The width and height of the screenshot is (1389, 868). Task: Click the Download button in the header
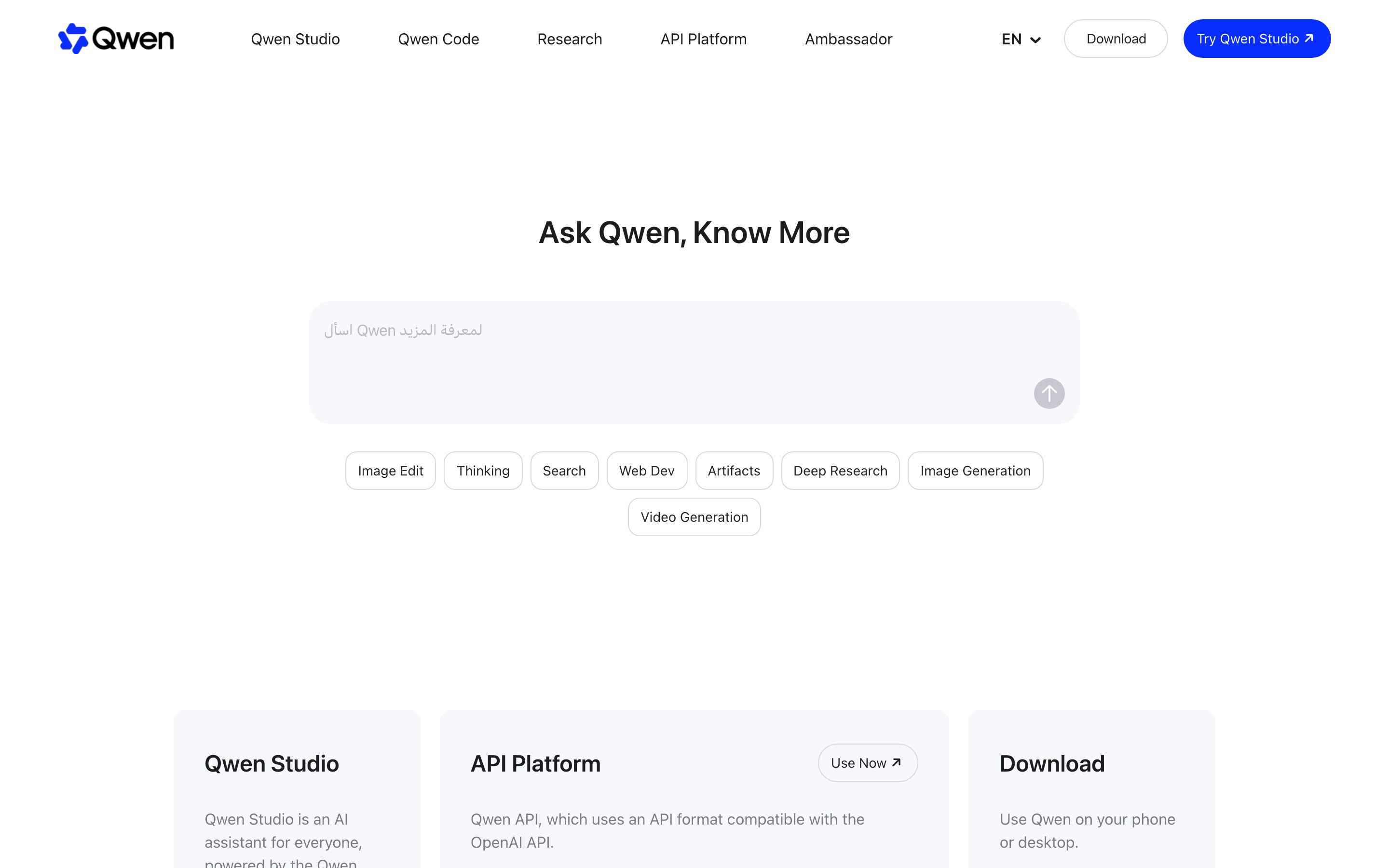[x=1115, y=39]
